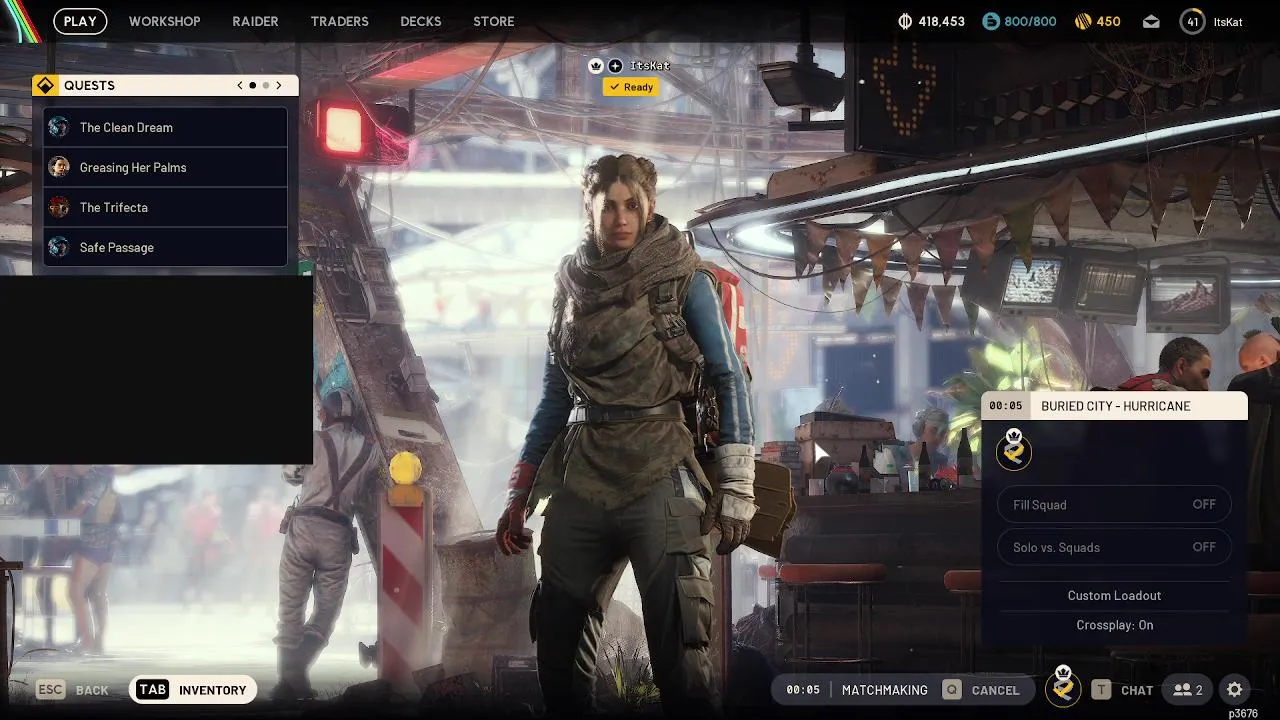Click the MATCHMAKING status label

coord(885,690)
